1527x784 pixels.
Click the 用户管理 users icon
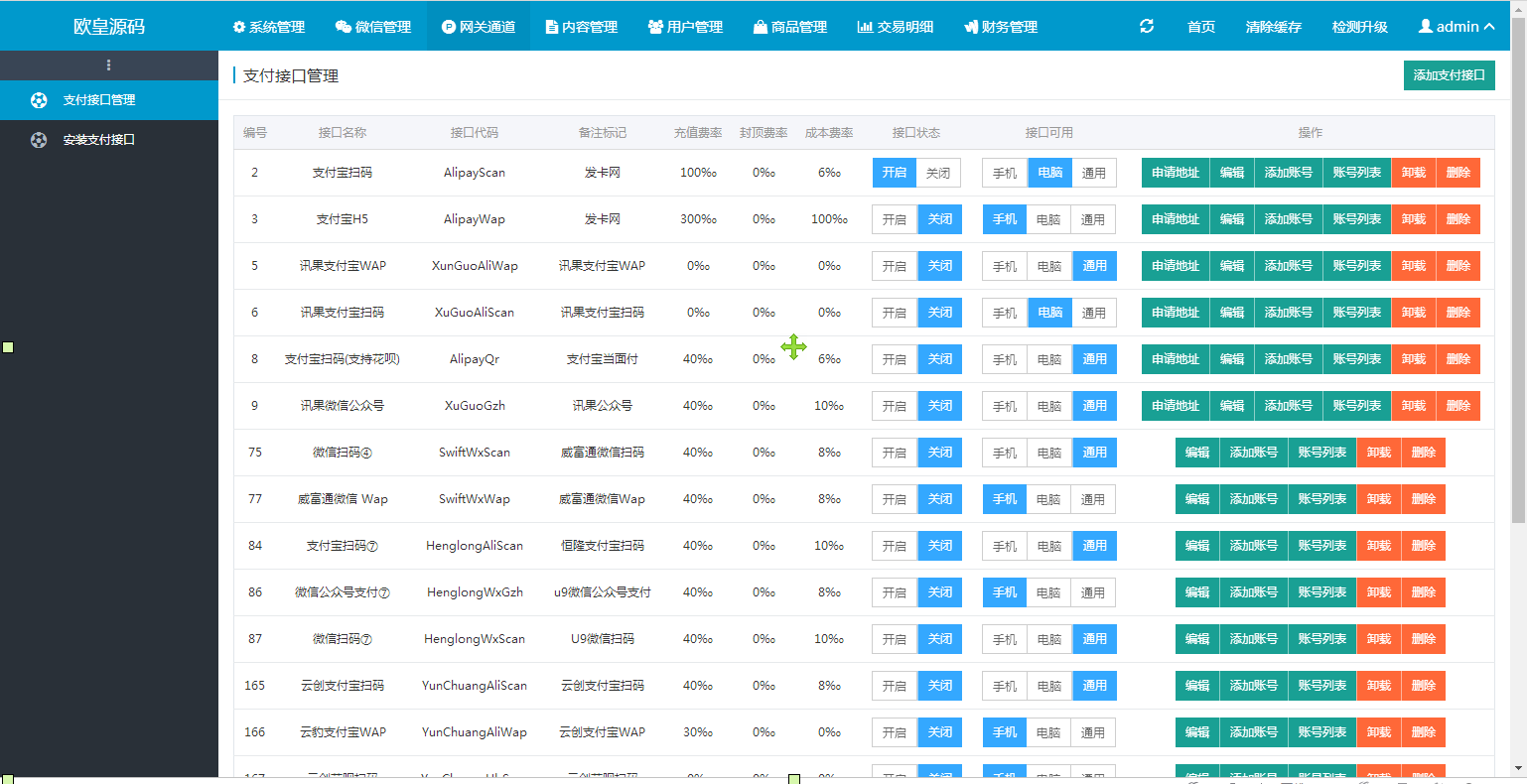(x=685, y=27)
